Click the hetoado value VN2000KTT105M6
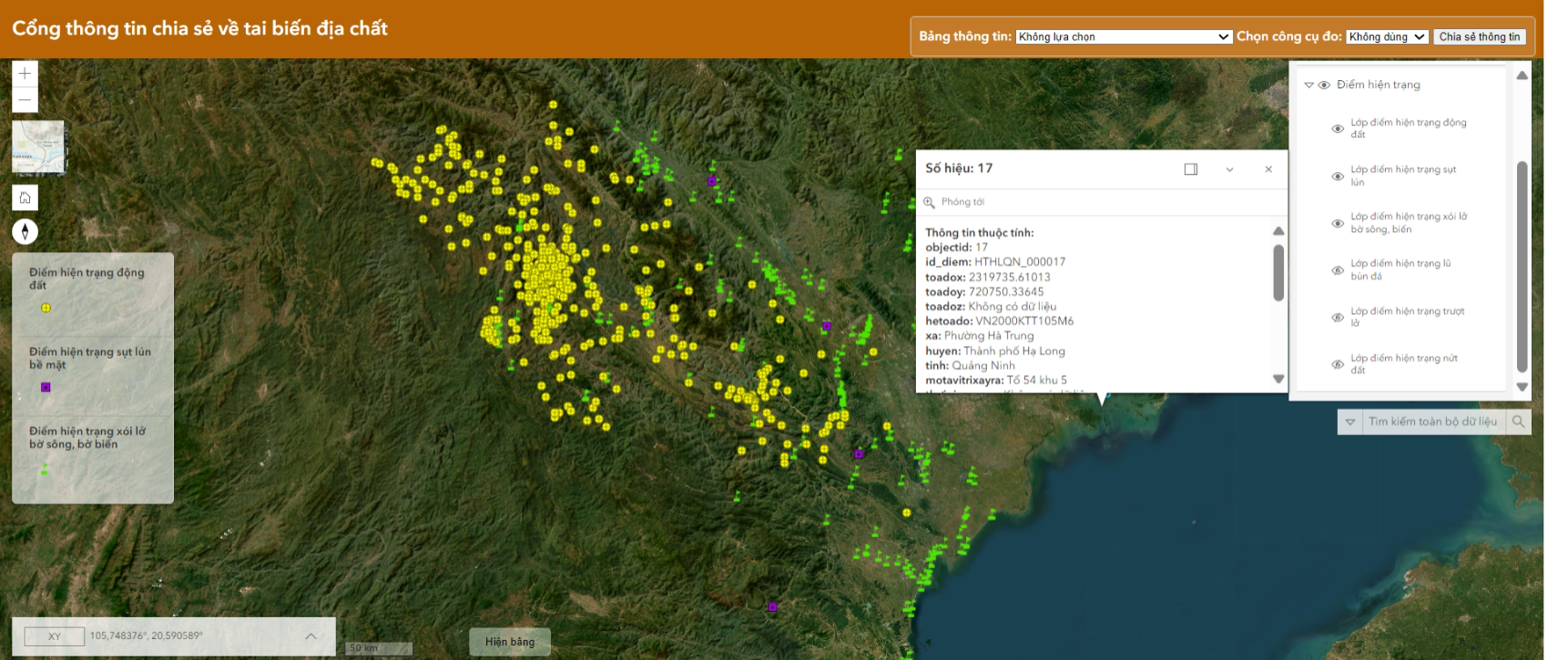1568x660 pixels. 1024,320
